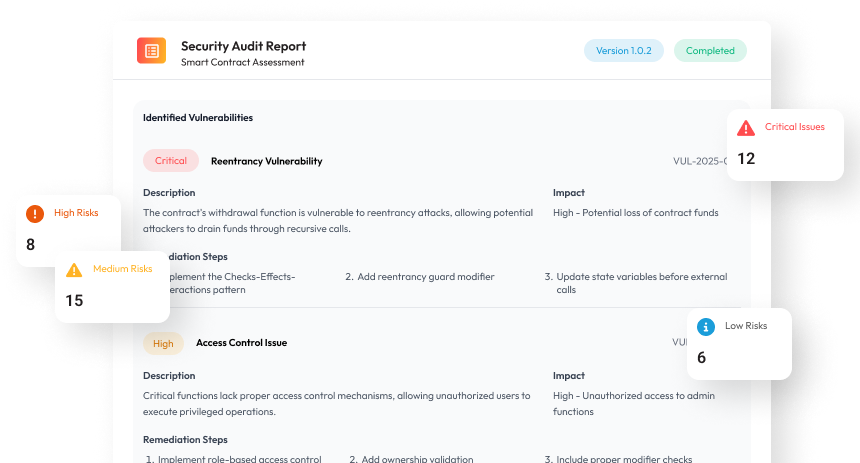Click the reentrancy attacks description paragraph
This screenshot has width=860, height=463.
tap(338, 221)
